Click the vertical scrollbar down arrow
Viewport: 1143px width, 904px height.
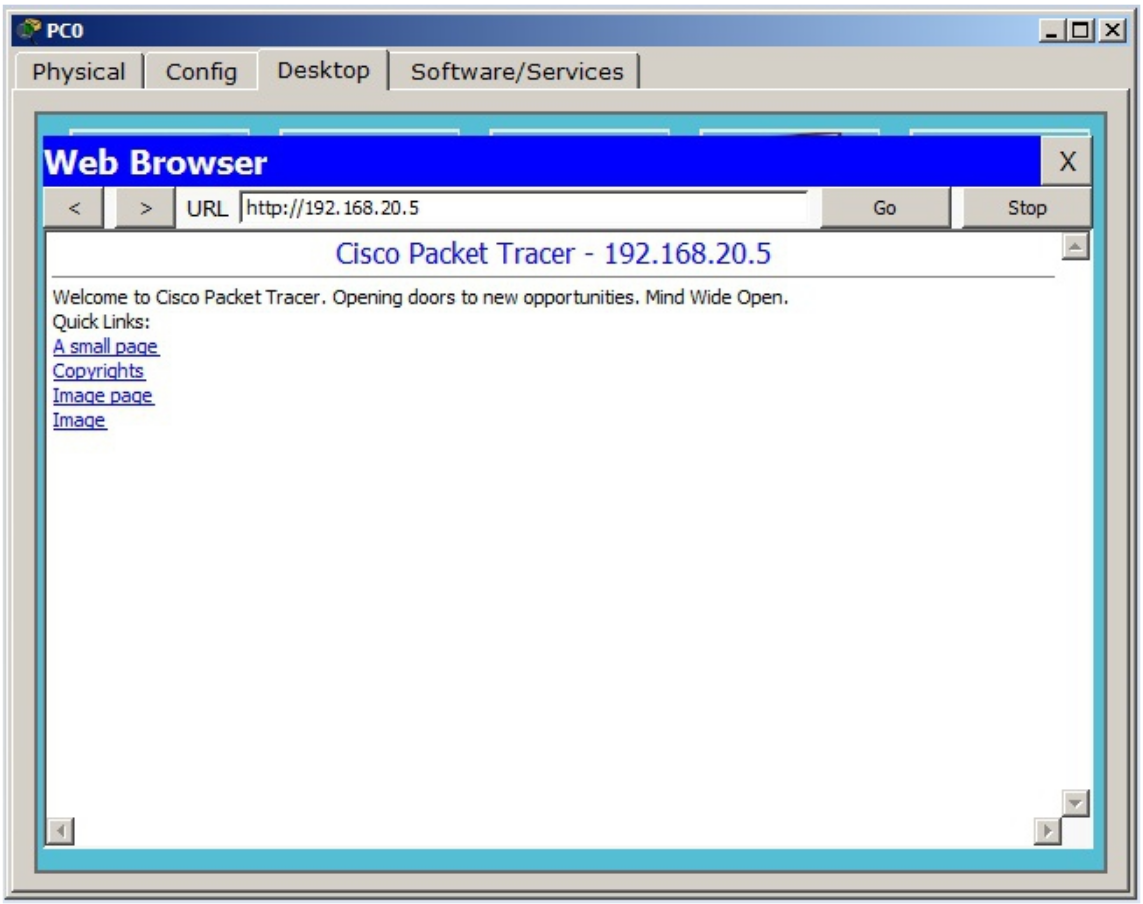tap(1075, 802)
